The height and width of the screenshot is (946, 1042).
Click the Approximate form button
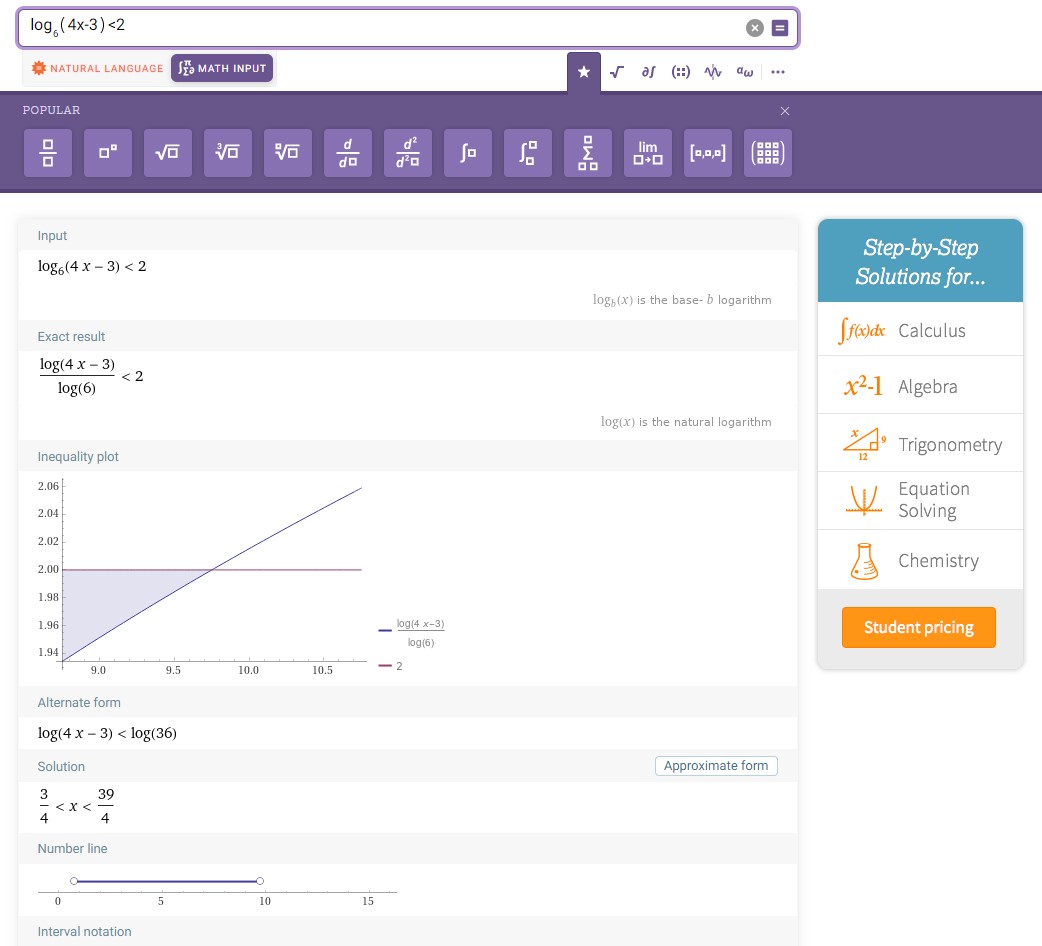point(716,766)
